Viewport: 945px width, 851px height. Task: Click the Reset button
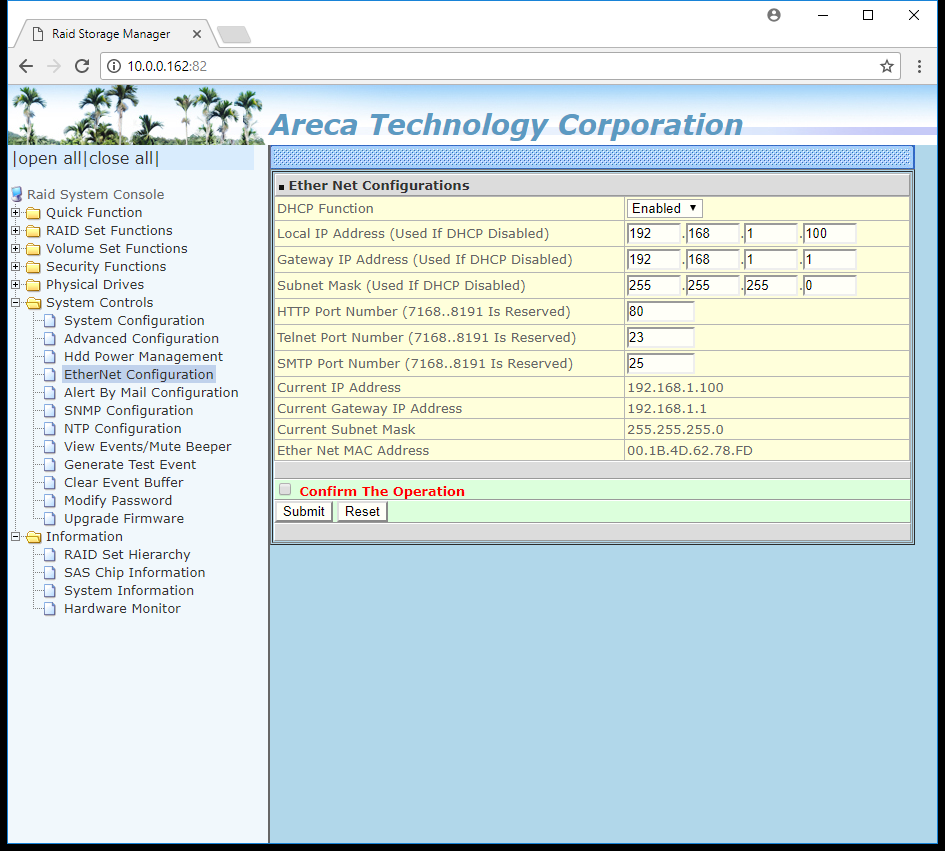click(362, 512)
